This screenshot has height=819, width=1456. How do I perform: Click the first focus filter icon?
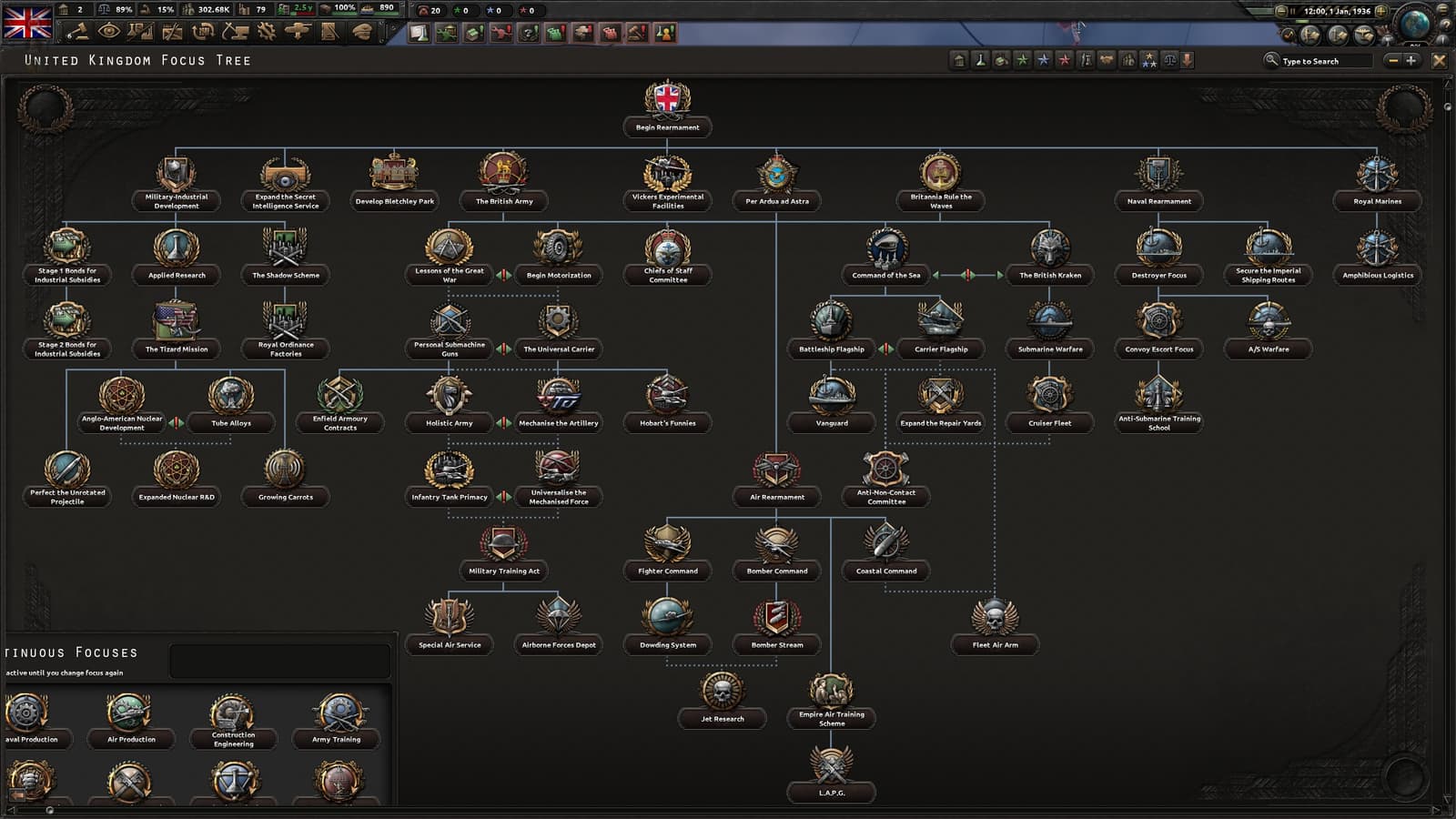tap(959, 60)
